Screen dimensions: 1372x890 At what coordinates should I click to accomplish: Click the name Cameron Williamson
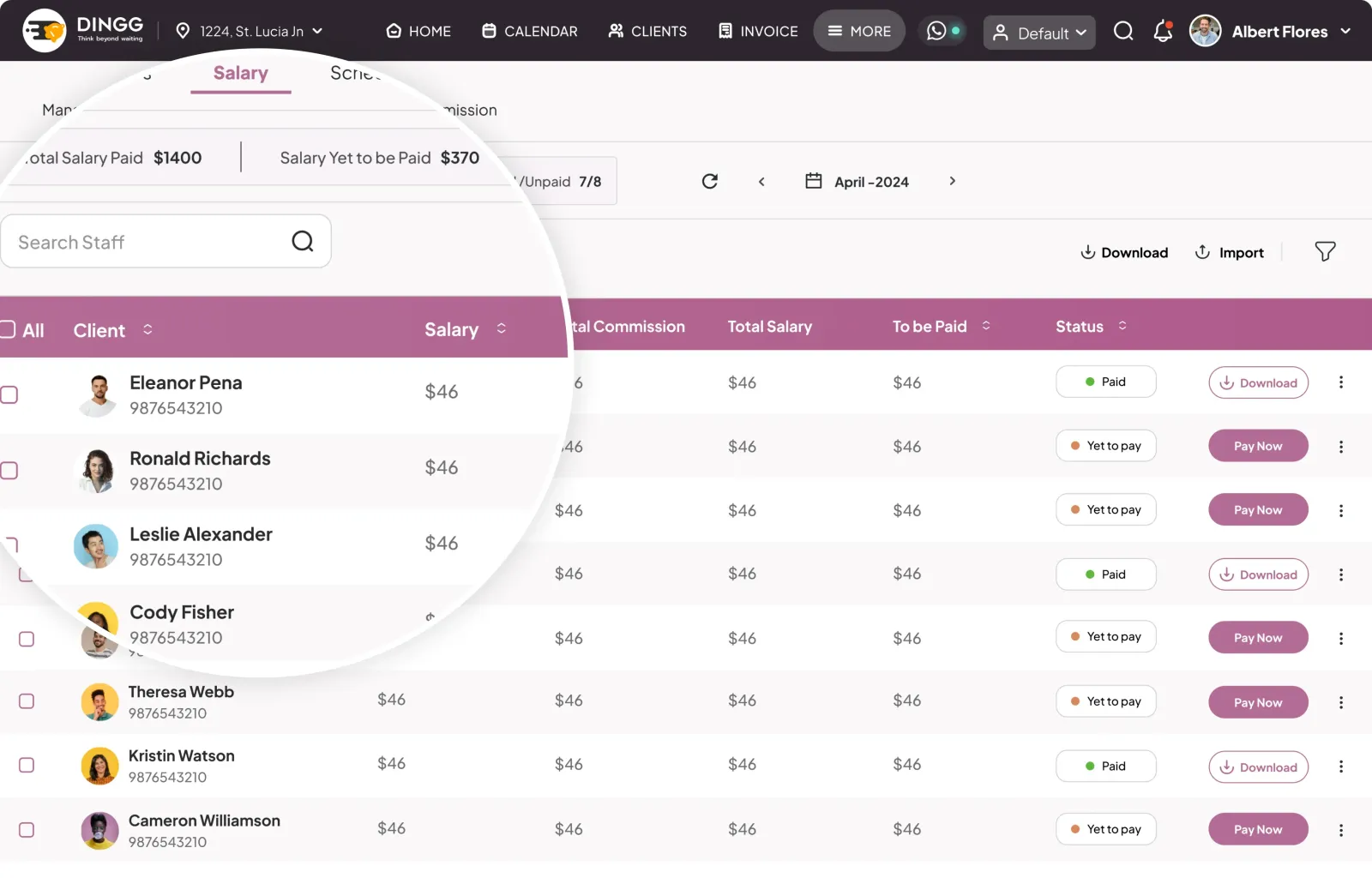(x=204, y=821)
